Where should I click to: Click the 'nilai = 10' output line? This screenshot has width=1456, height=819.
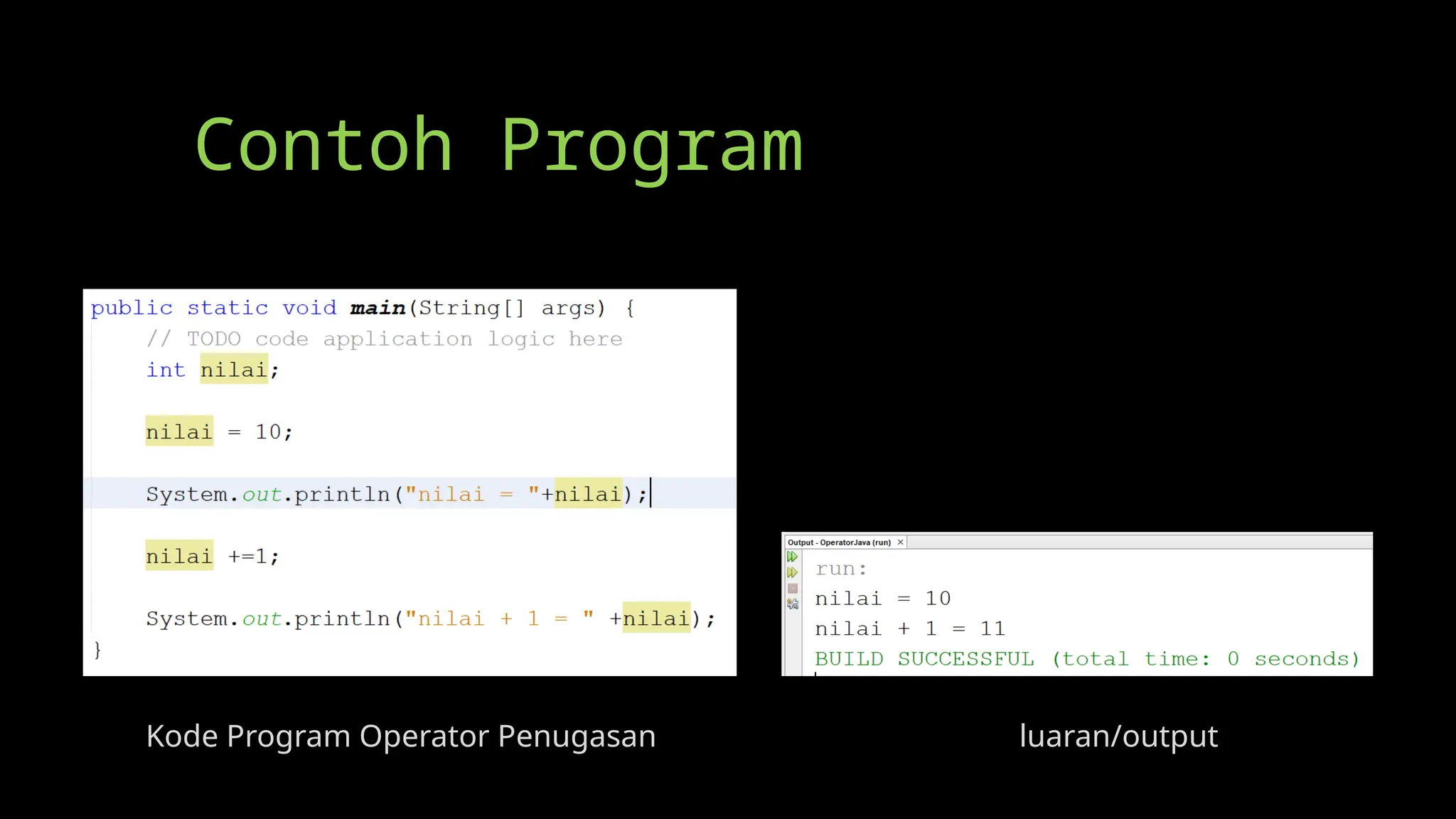click(x=882, y=599)
